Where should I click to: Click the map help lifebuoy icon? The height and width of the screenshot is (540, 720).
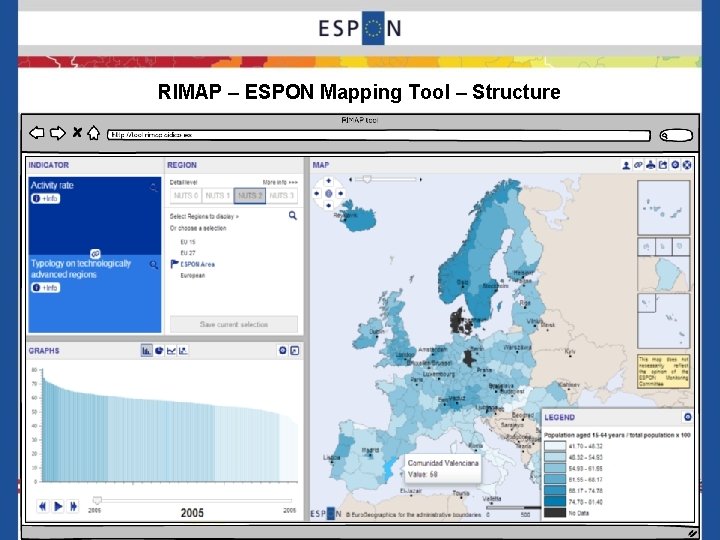point(687,165)
